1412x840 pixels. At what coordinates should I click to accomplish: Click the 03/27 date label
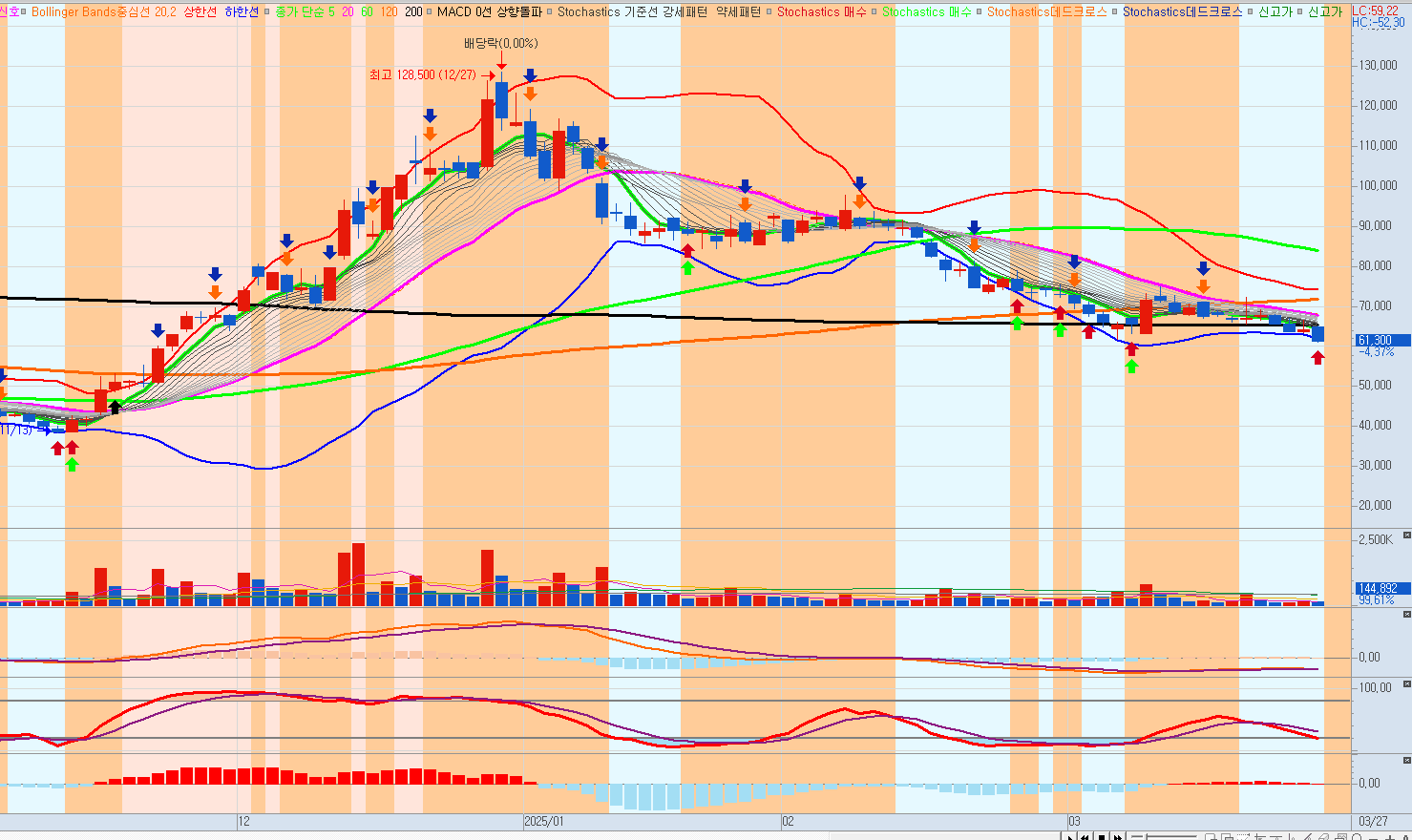(x=1374, y=821)
